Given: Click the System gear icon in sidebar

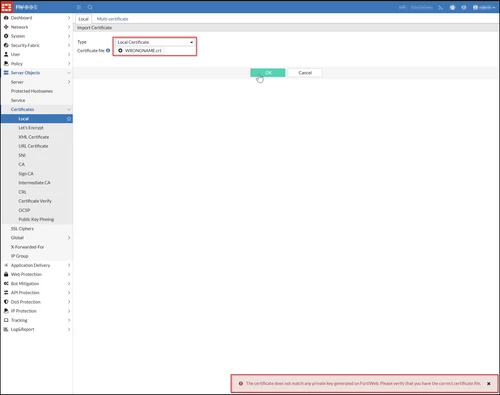Looking at the screenshot, I should point(6,36).
